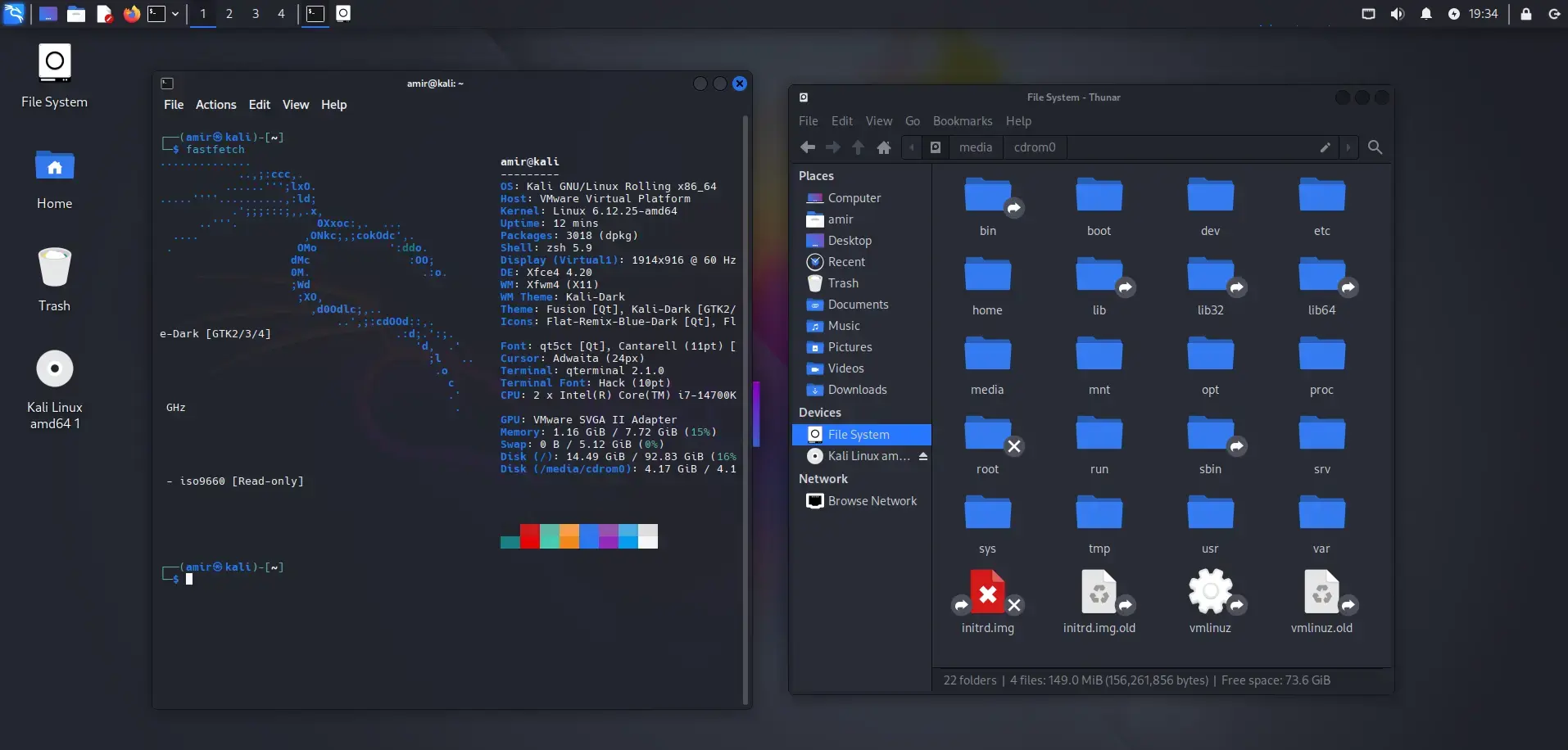Eject the Kali Linux am... device

(x=923, y=456)
